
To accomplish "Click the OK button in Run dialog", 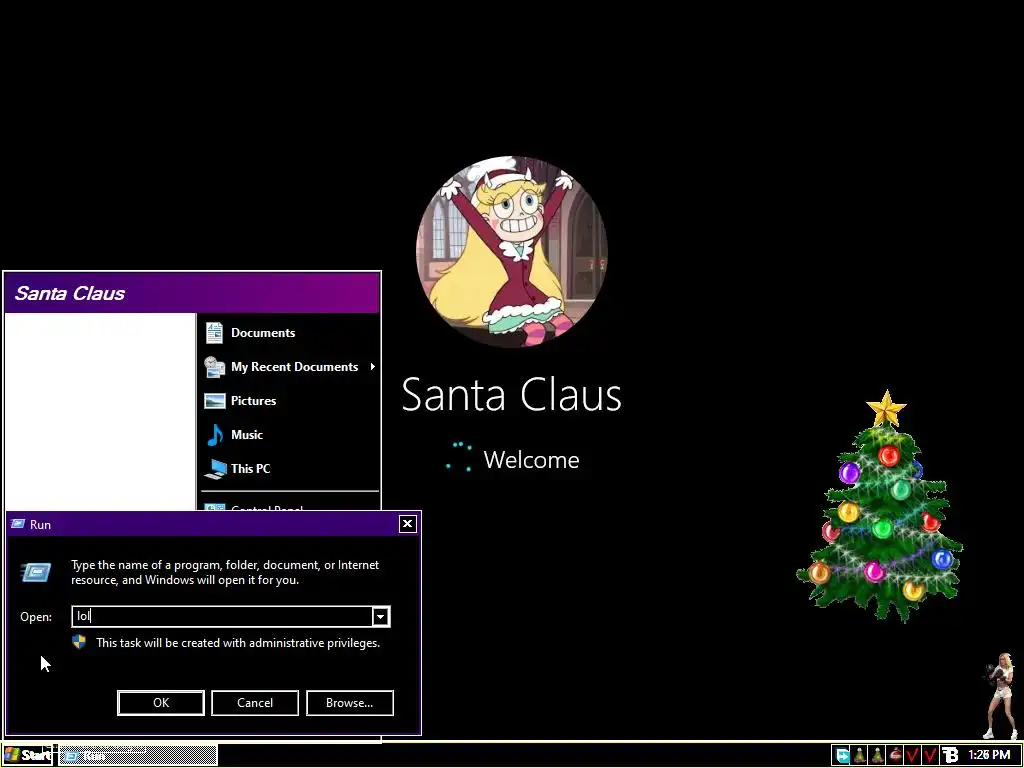I will [161, 703].
